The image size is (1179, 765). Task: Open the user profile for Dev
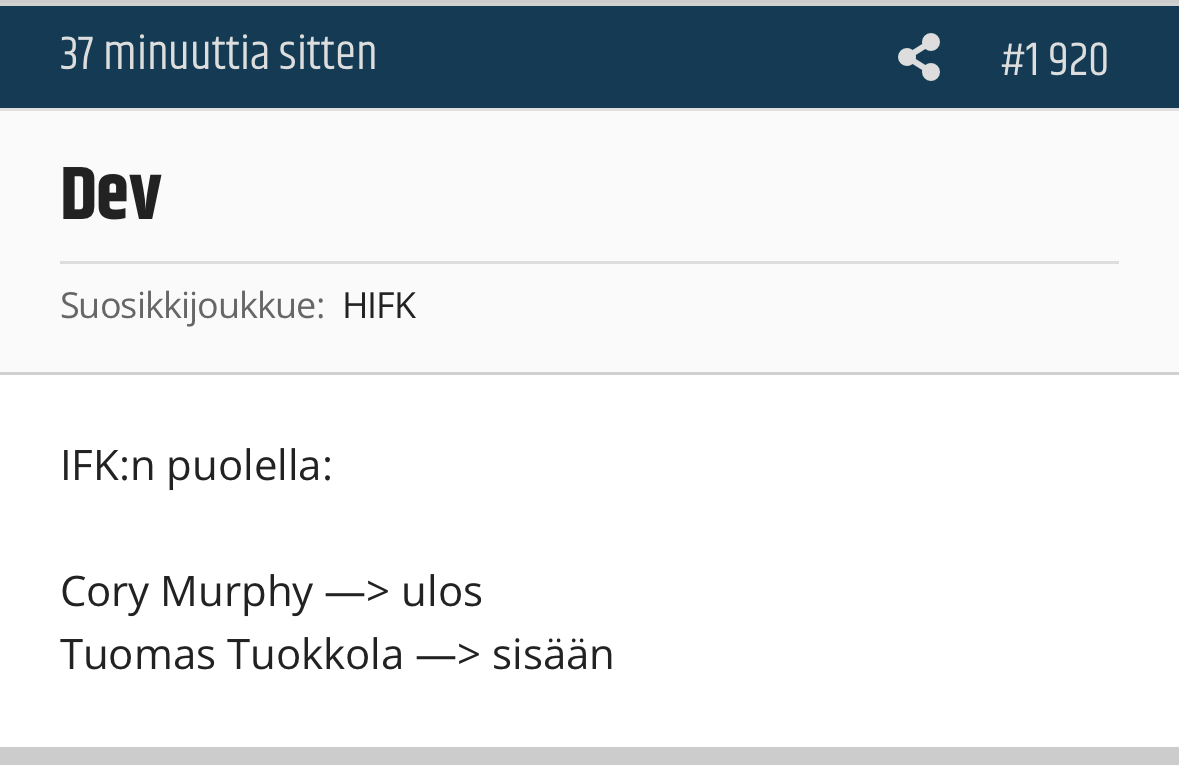point(111,195)
